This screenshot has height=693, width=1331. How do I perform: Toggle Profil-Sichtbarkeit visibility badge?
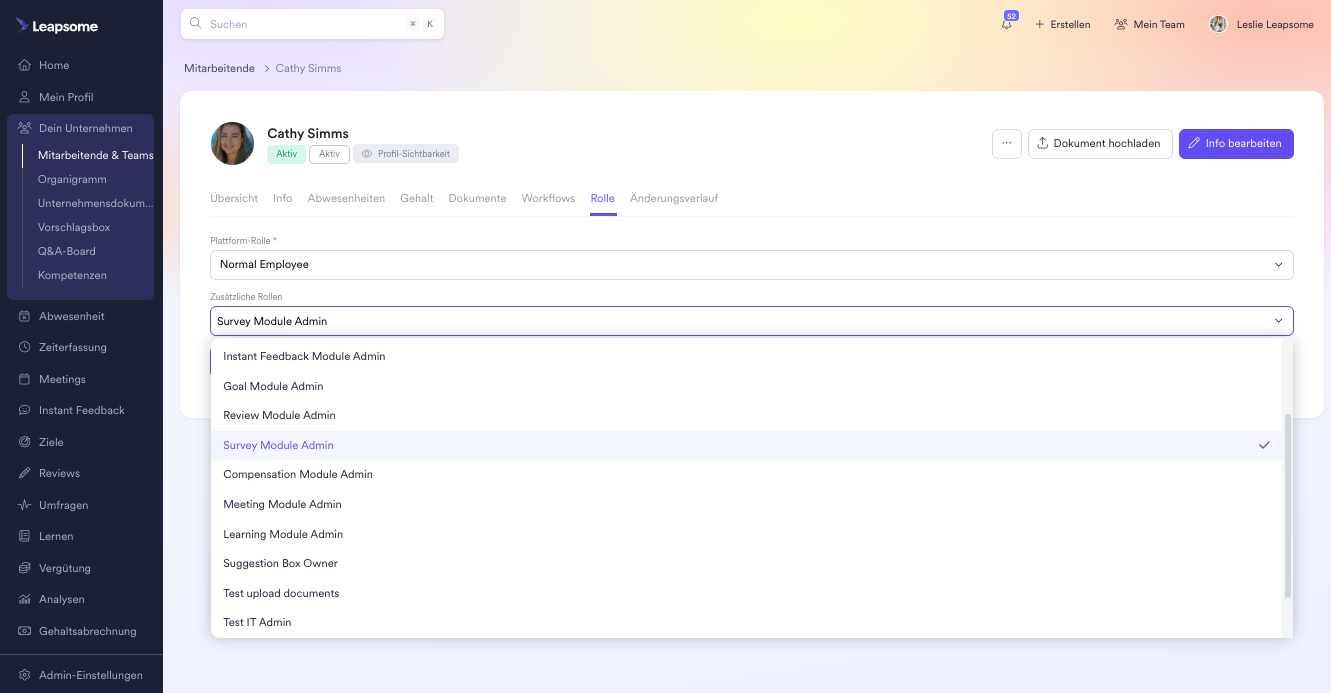406,154
